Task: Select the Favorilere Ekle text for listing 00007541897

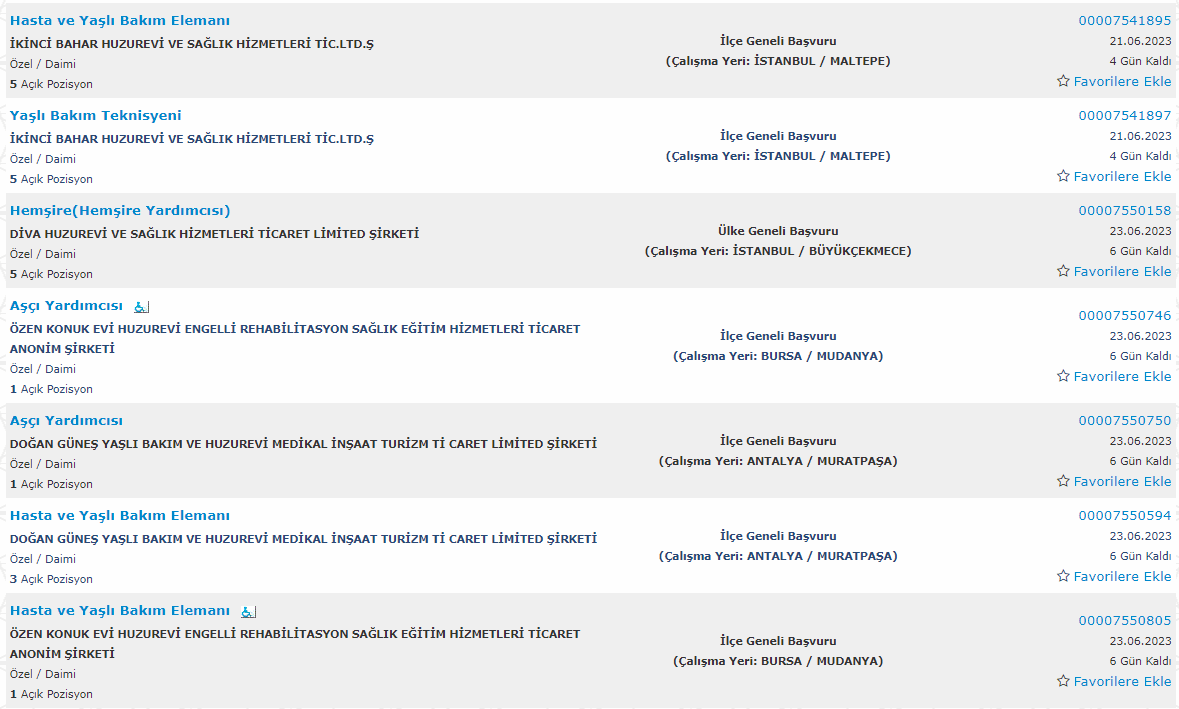Action: 1123,176
